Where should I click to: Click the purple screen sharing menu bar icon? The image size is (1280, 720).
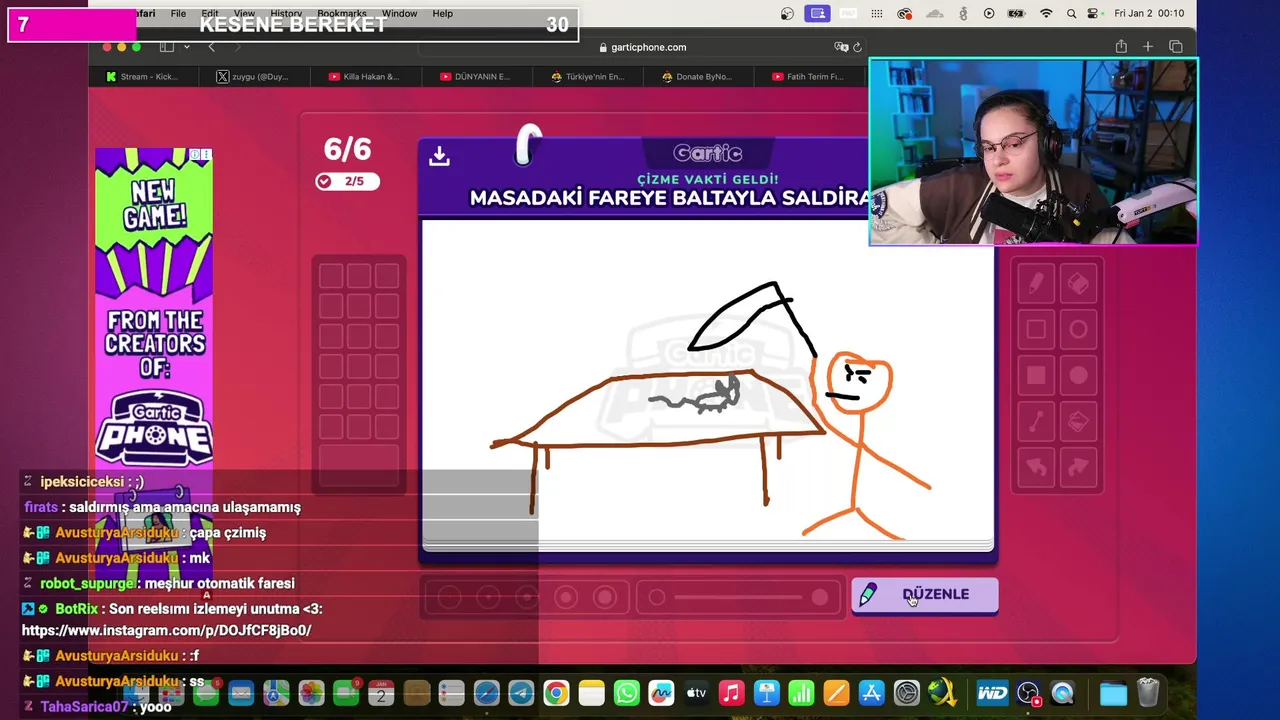[818, 13]
